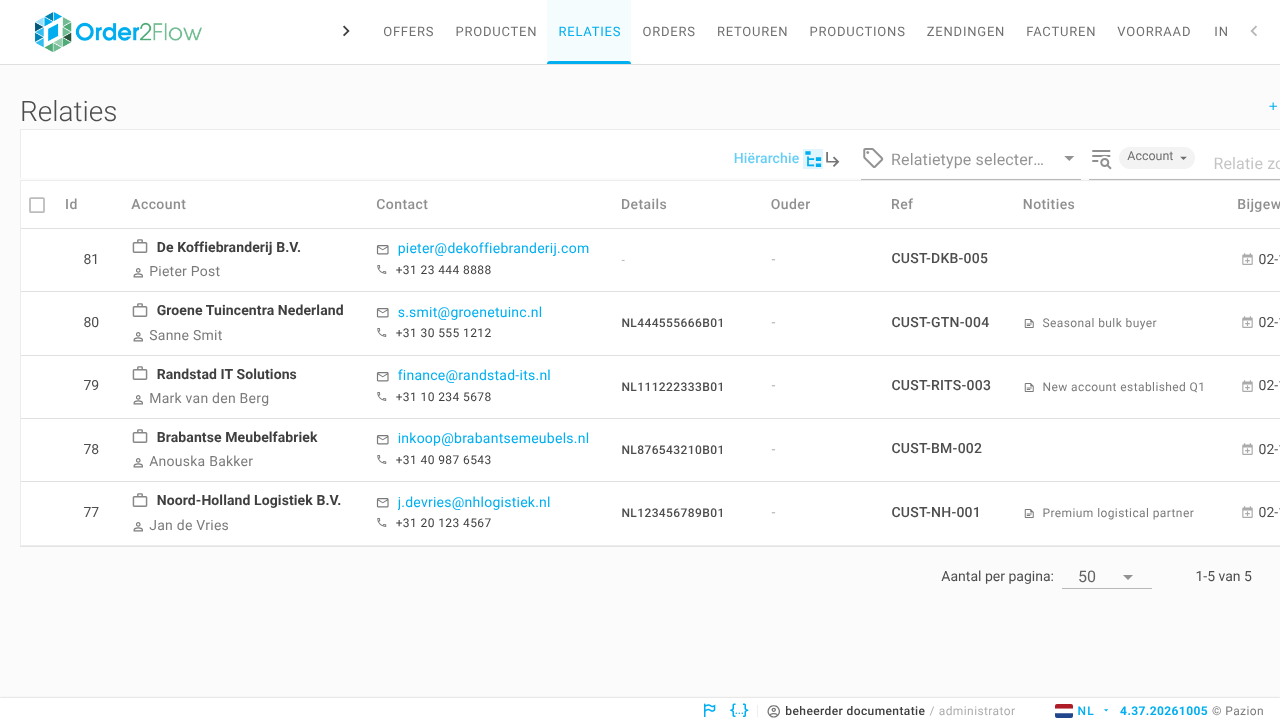Click the Hiërarchie link label
The width and height of the screenshot is (1280, 720).
tap(766, 158)
